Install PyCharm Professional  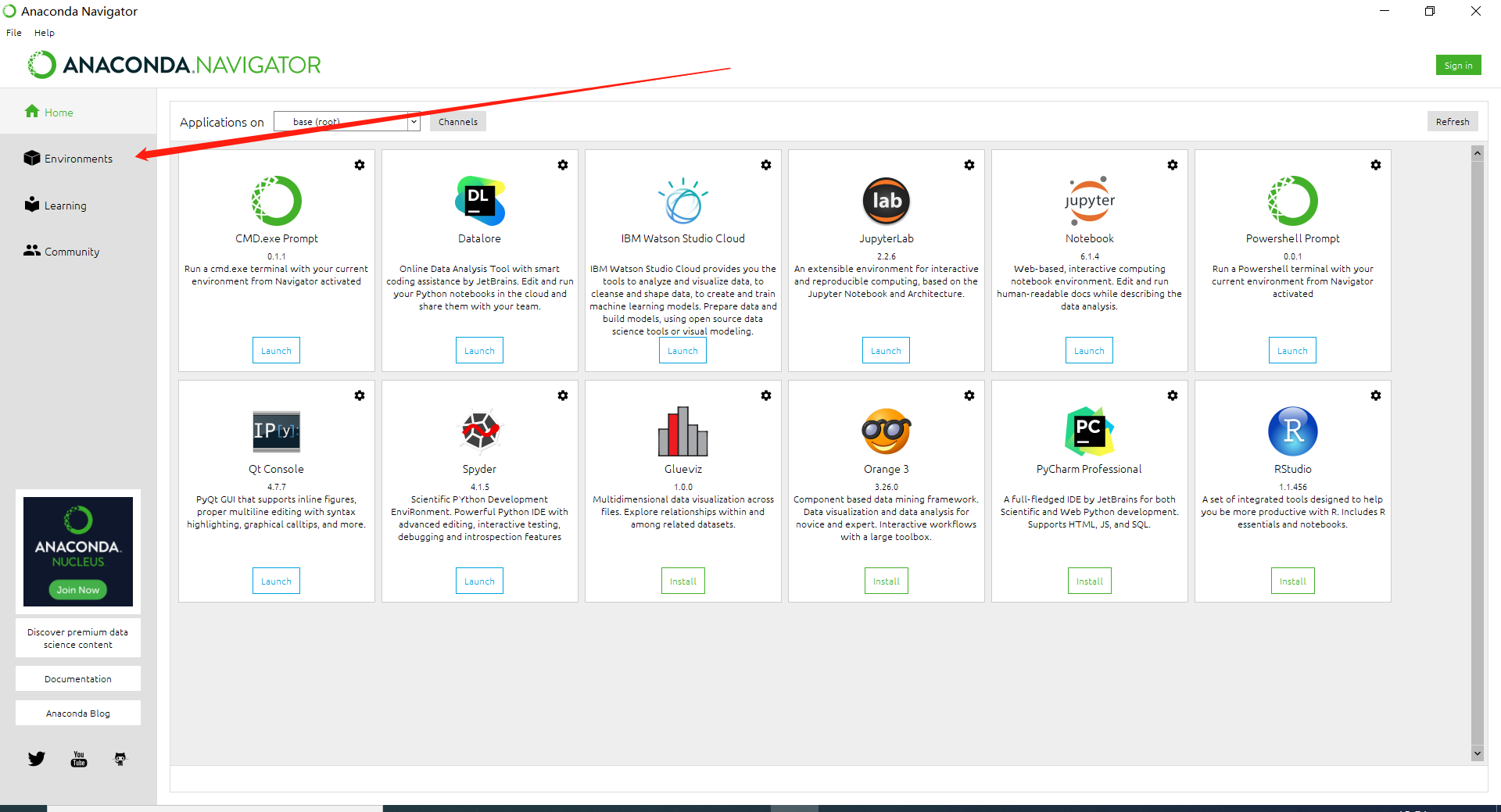coord(1090,581)
